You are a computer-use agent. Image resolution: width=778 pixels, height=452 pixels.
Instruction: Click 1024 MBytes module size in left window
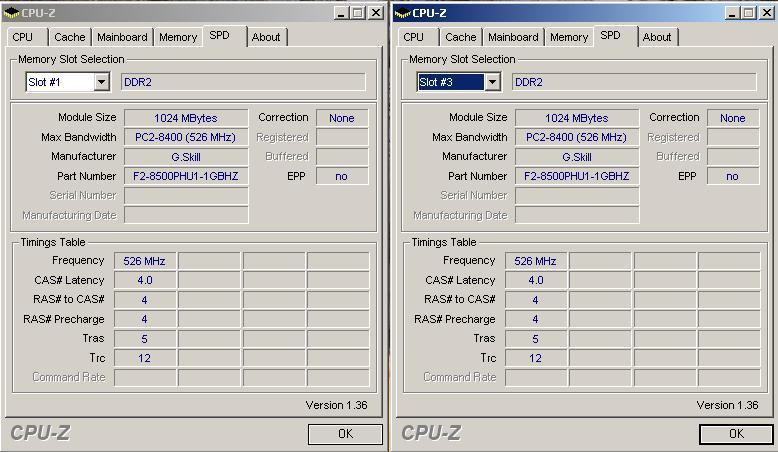(x=186, y=118)
